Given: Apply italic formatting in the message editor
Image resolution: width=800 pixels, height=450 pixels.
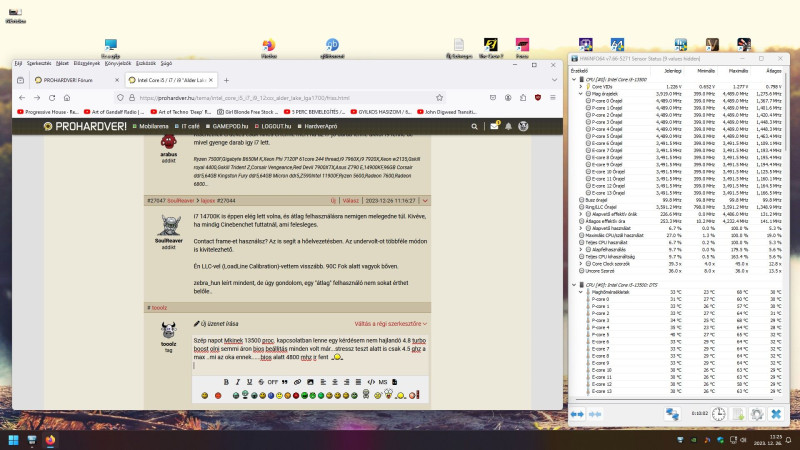Looking at the screenshot, I should tap(238, 382).
